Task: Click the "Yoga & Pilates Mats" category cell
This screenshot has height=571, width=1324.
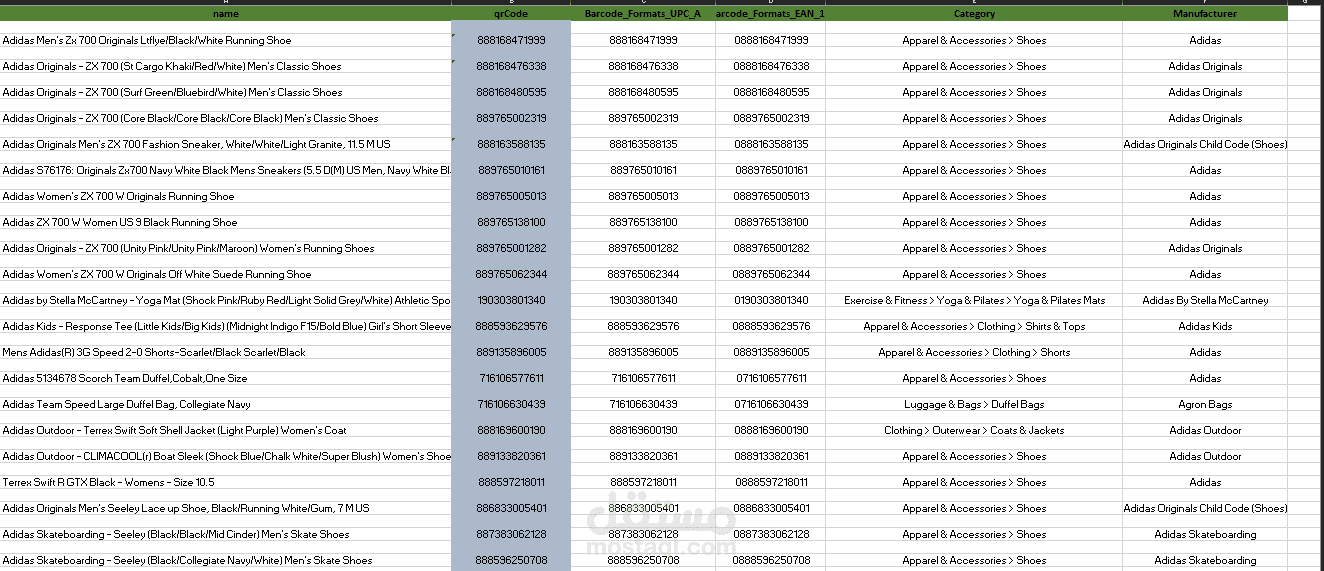Action: point(974,300)
